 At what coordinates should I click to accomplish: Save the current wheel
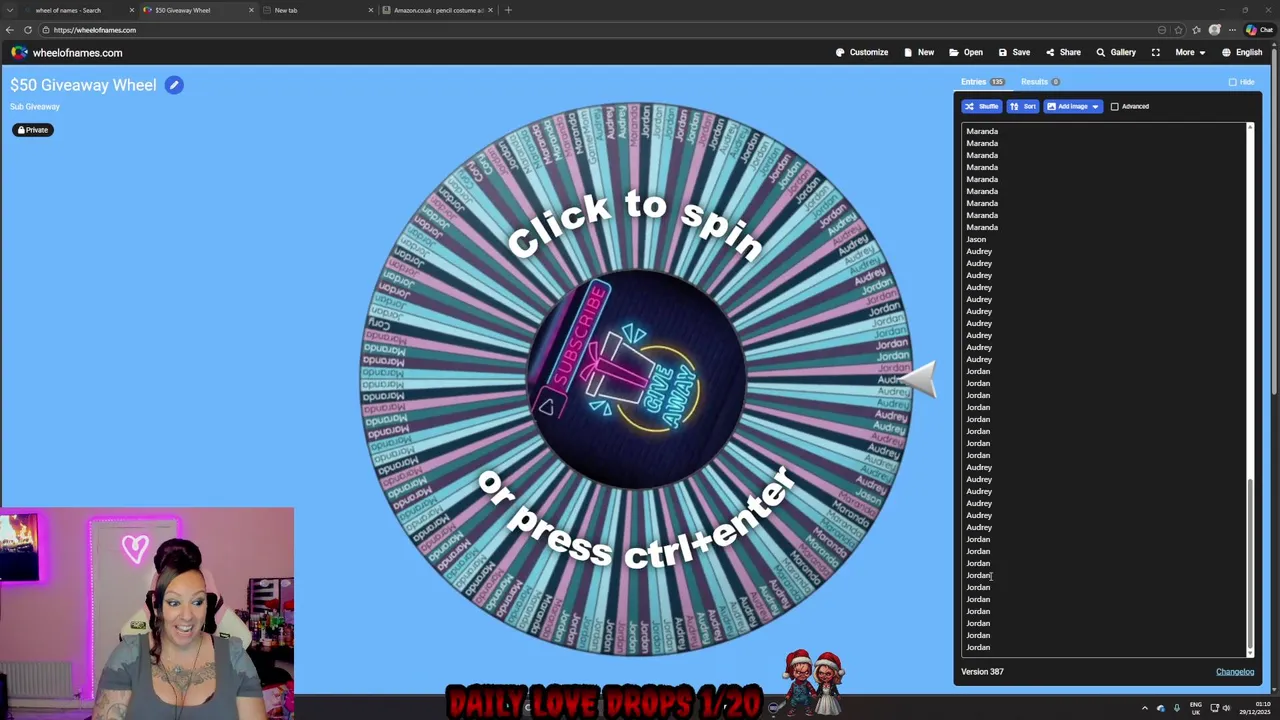(1014, 52)
